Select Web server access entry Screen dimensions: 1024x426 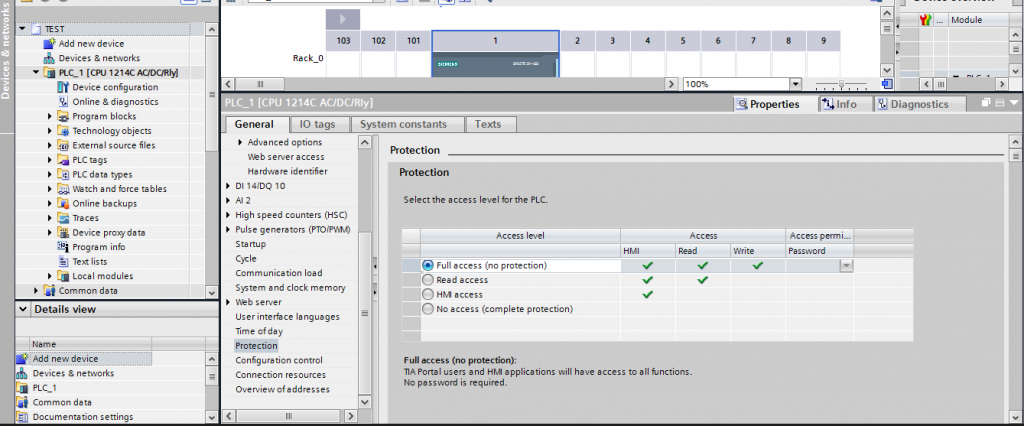click(286, 157)
